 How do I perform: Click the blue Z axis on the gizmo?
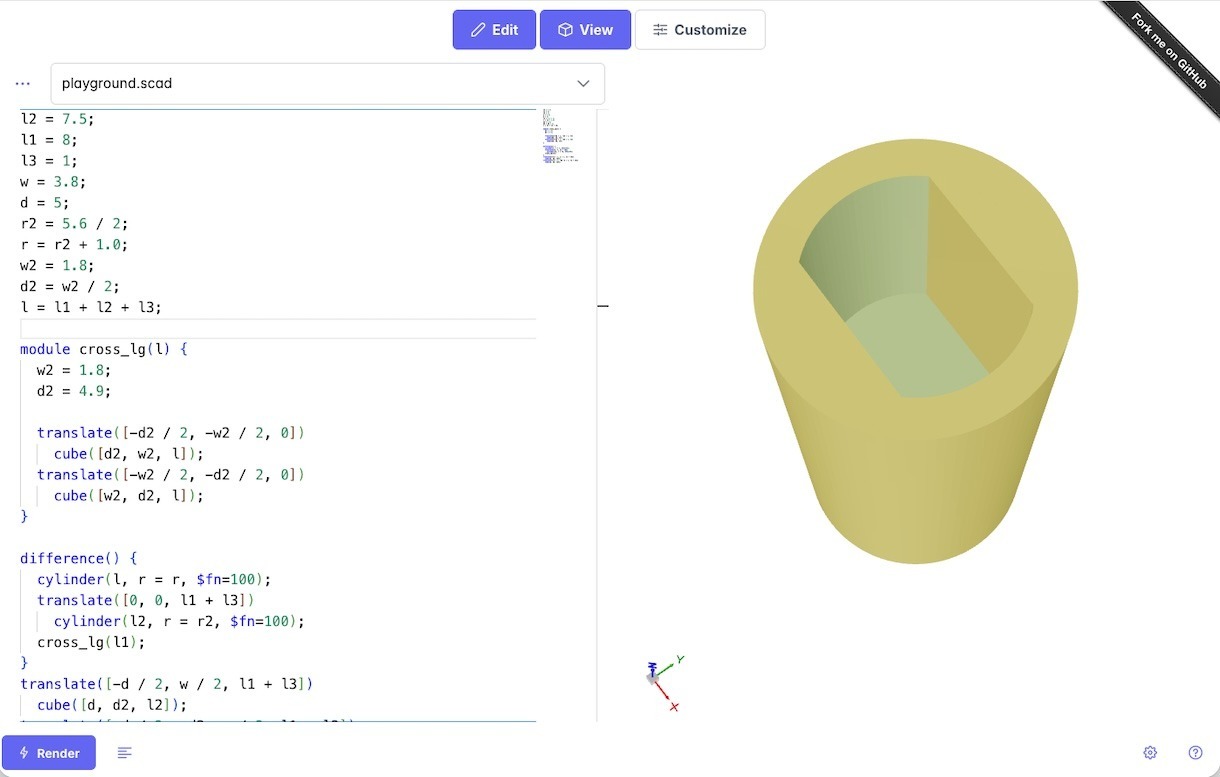652,667
